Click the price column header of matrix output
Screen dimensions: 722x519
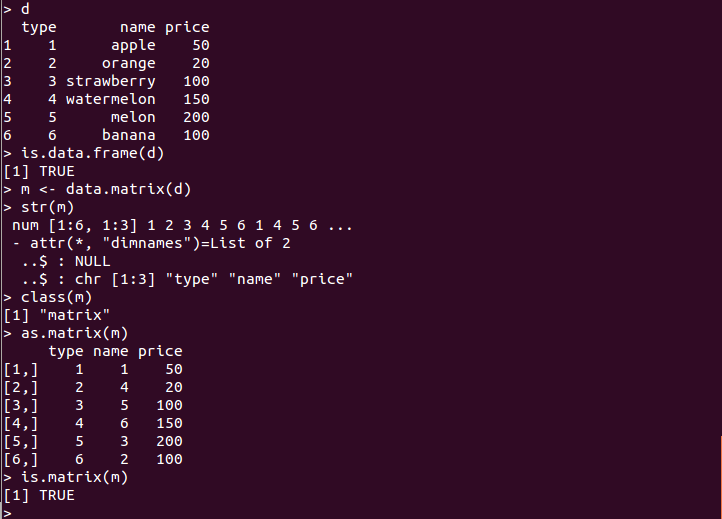tap(160, 351)
